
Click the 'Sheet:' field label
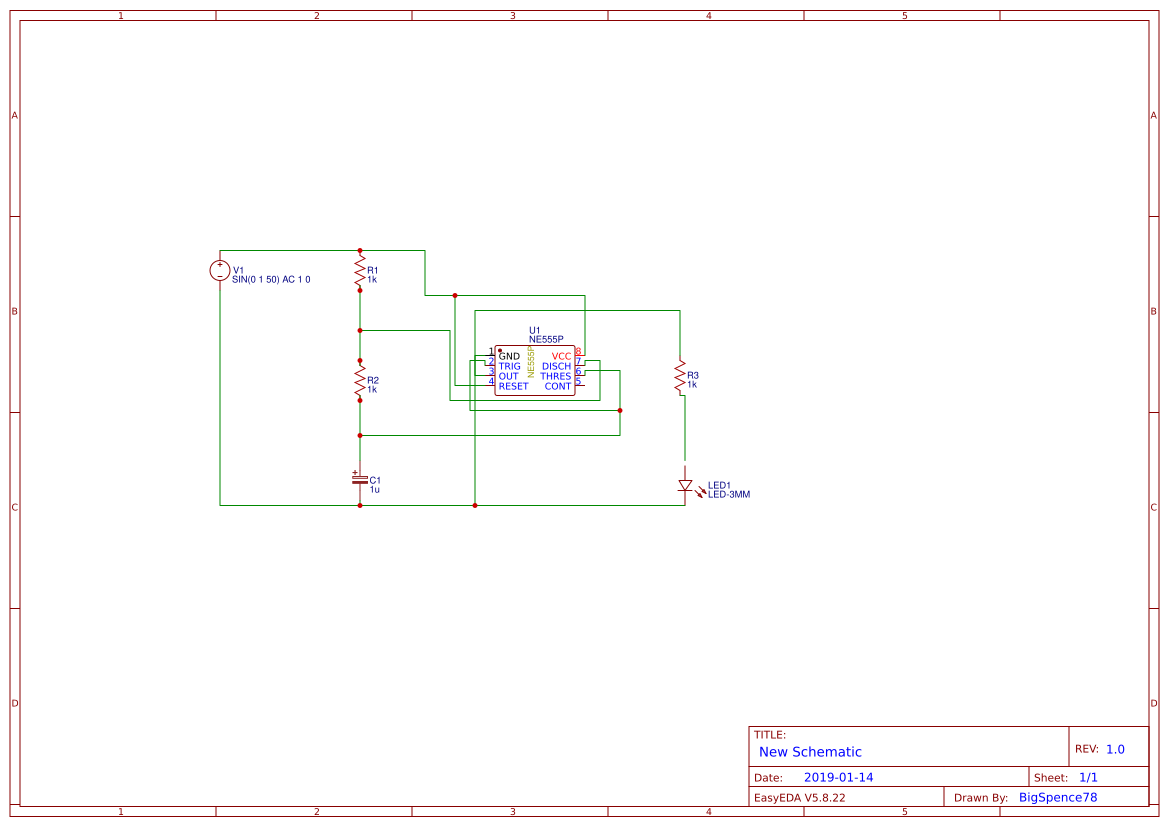(x=1051, y=777)
